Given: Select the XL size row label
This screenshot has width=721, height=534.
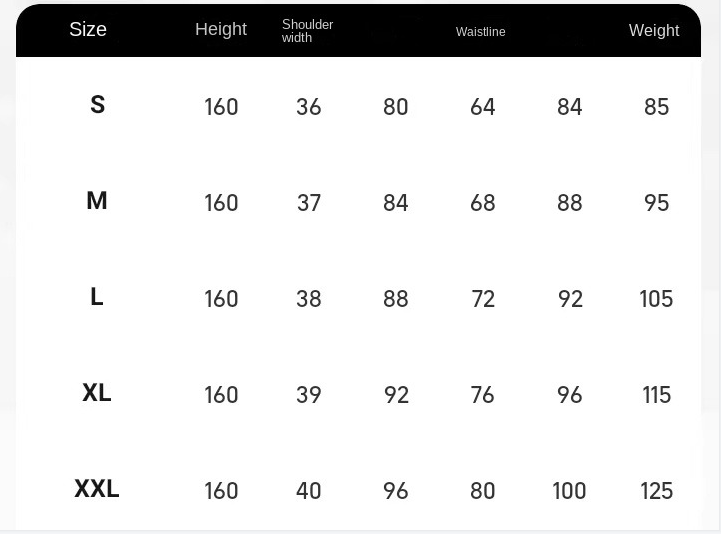Looking at the screenshot, I should tap(97, 393).
